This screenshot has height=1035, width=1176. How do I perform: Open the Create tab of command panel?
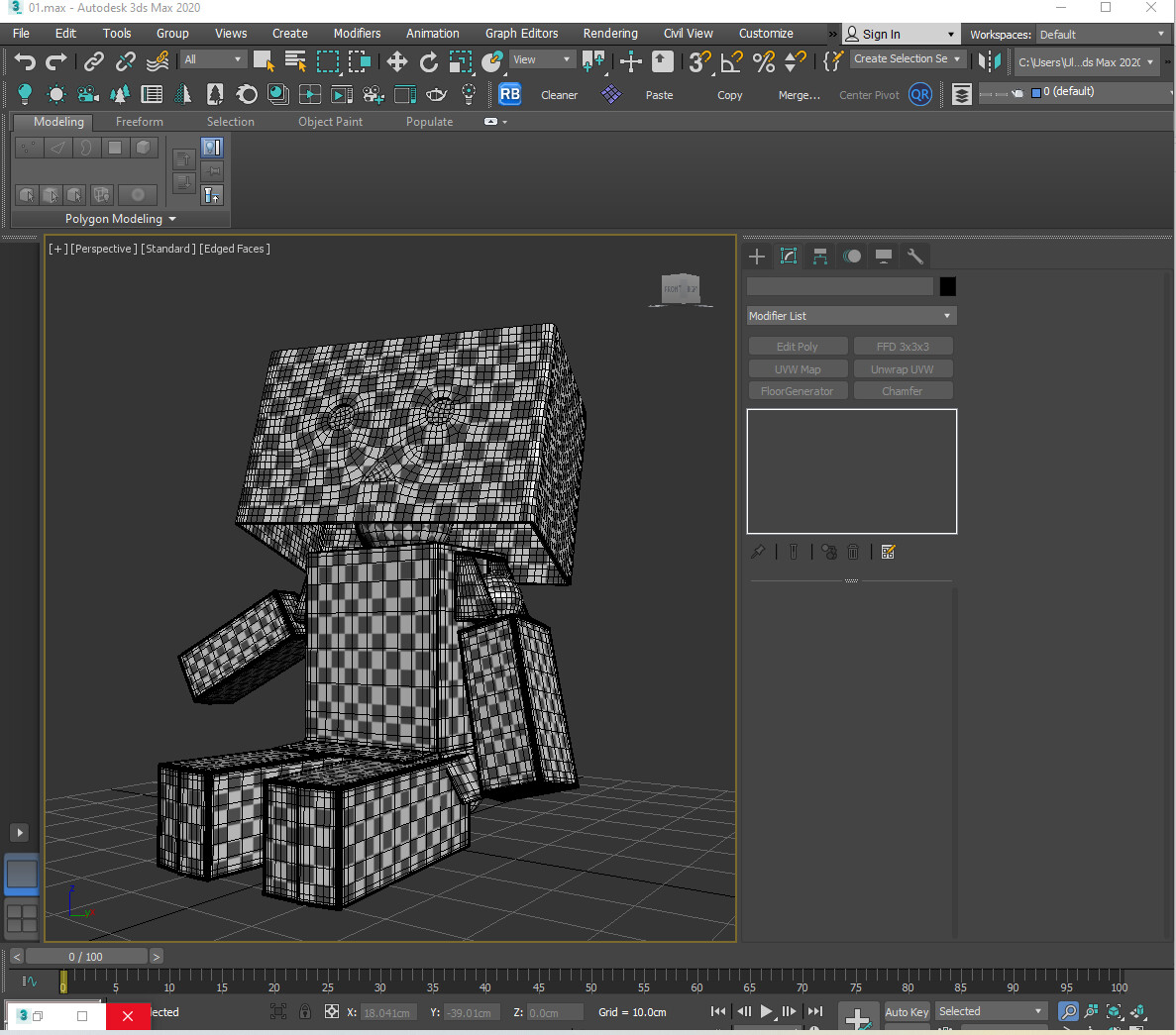(x=757, y=257)
